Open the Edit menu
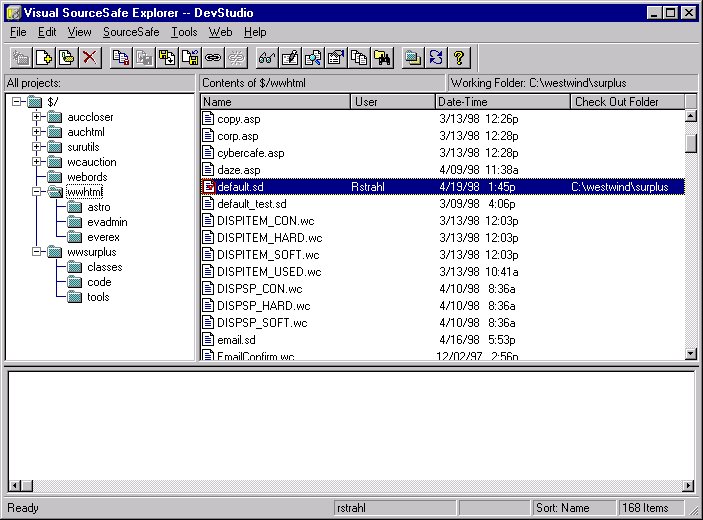Screen dimensions: 703x520 (x=47, y=32)
